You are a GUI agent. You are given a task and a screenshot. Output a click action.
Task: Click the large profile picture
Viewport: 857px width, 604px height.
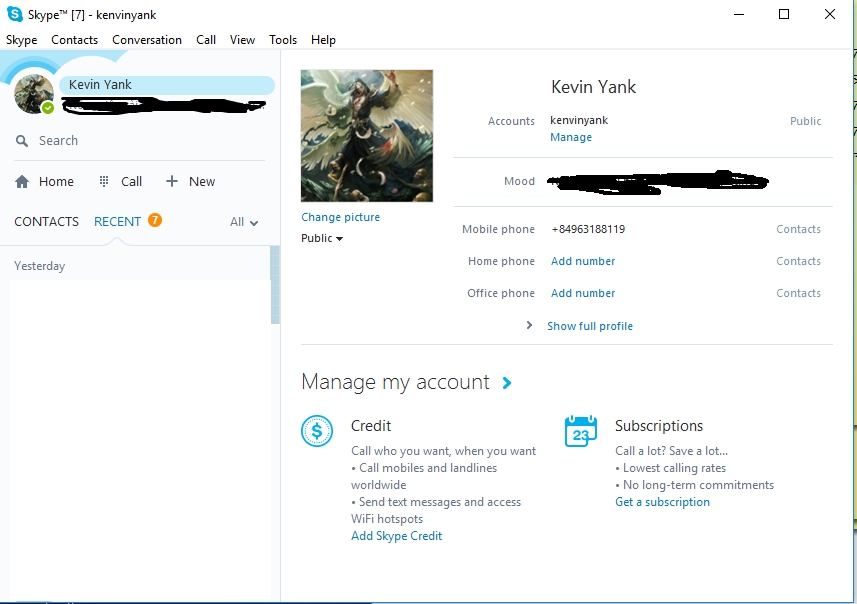pos(367,136)
